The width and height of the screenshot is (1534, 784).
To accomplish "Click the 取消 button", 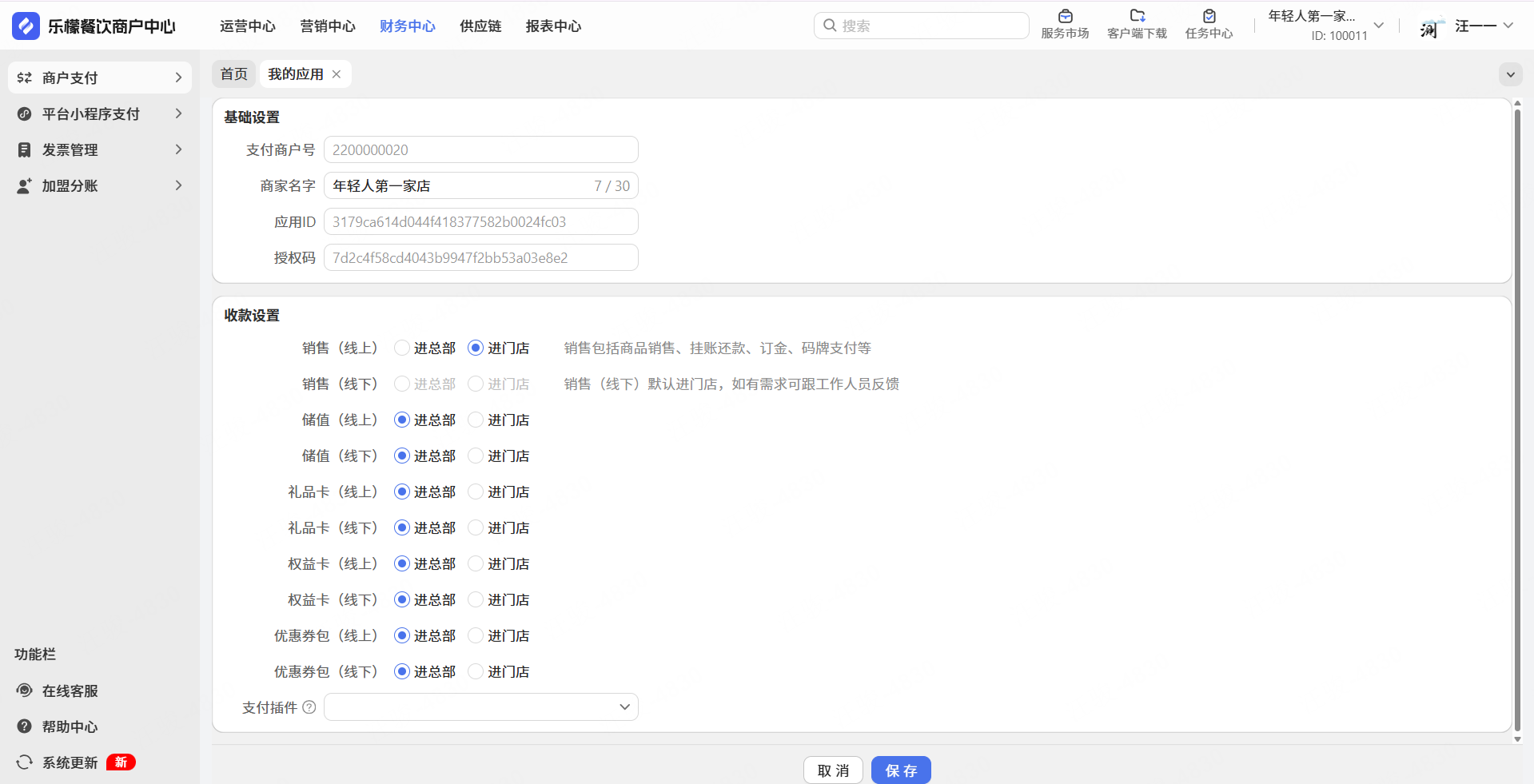I will click(833, 770).
